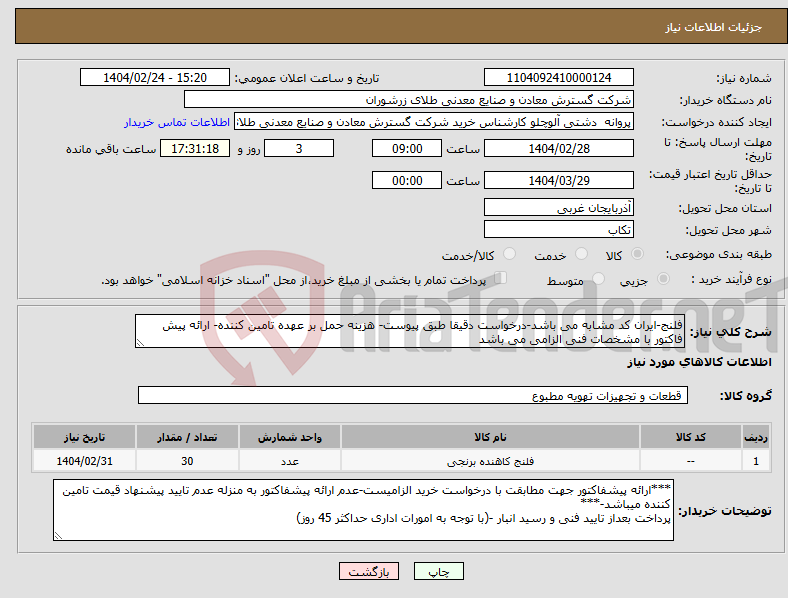Image resolution: width=788 pixels, height=598 pixels.
Task: Click the buyer notes text area
Action: [363, 510]
